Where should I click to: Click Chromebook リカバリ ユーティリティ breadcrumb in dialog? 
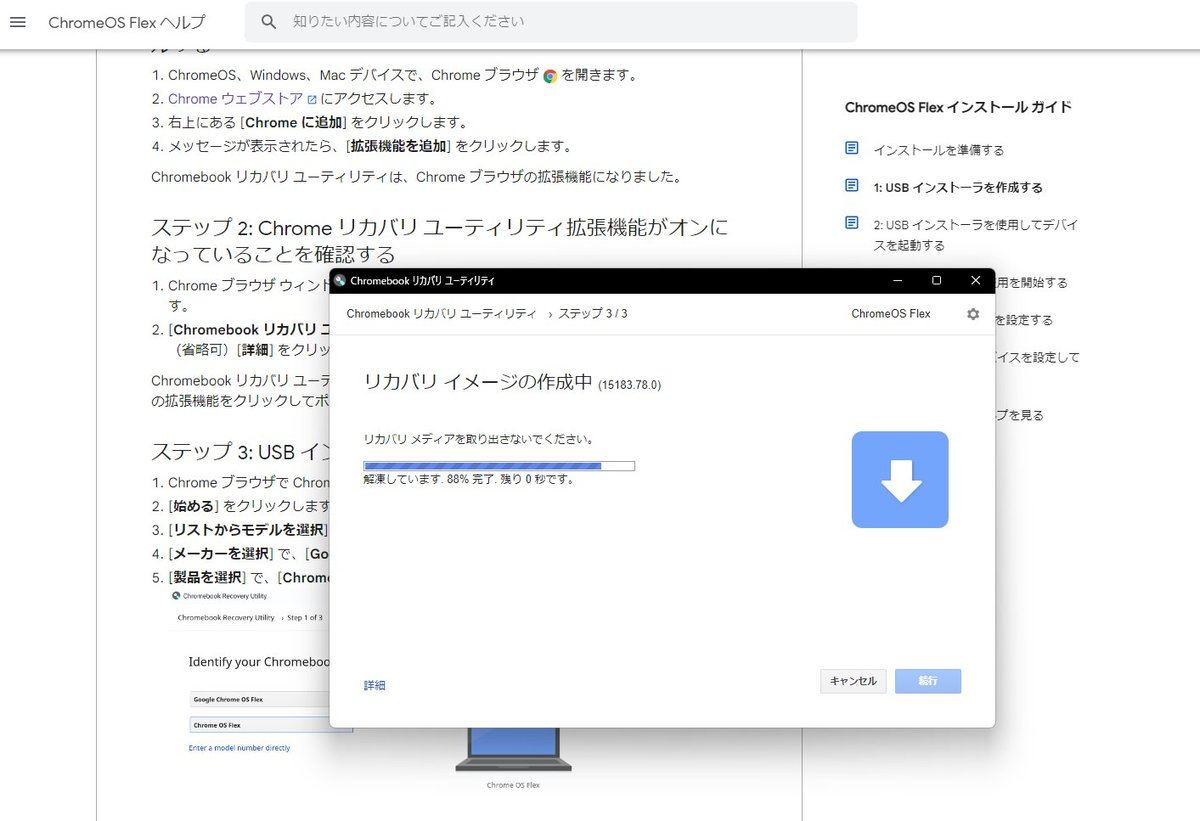441,314
